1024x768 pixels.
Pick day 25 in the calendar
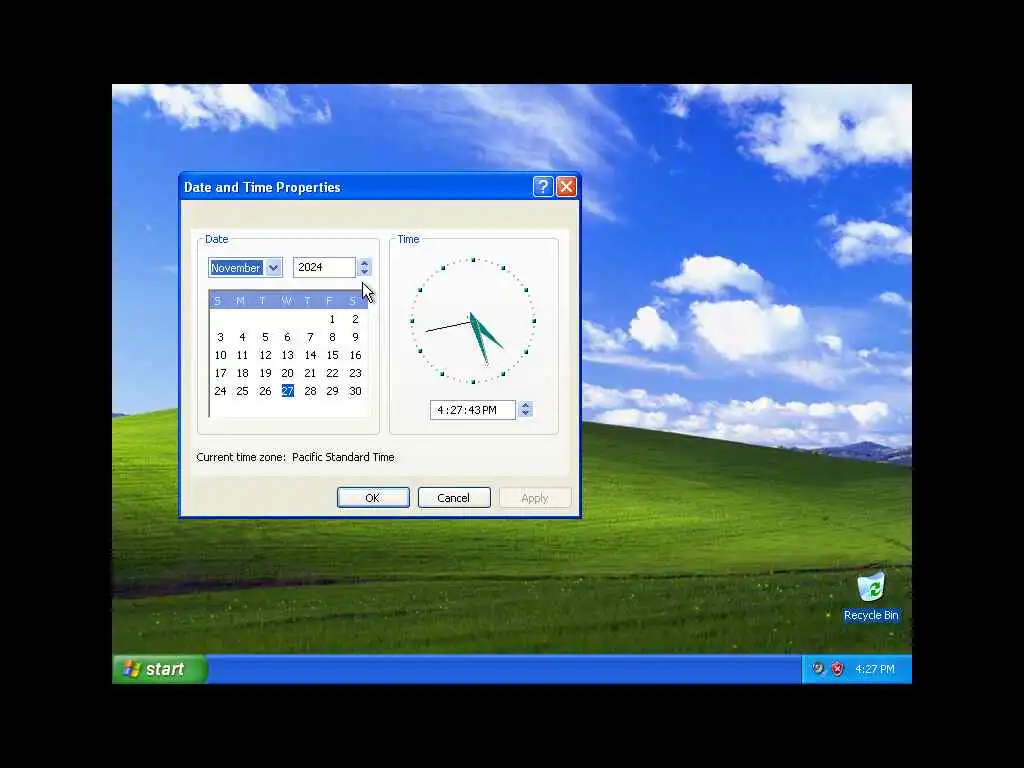point(242,391)
